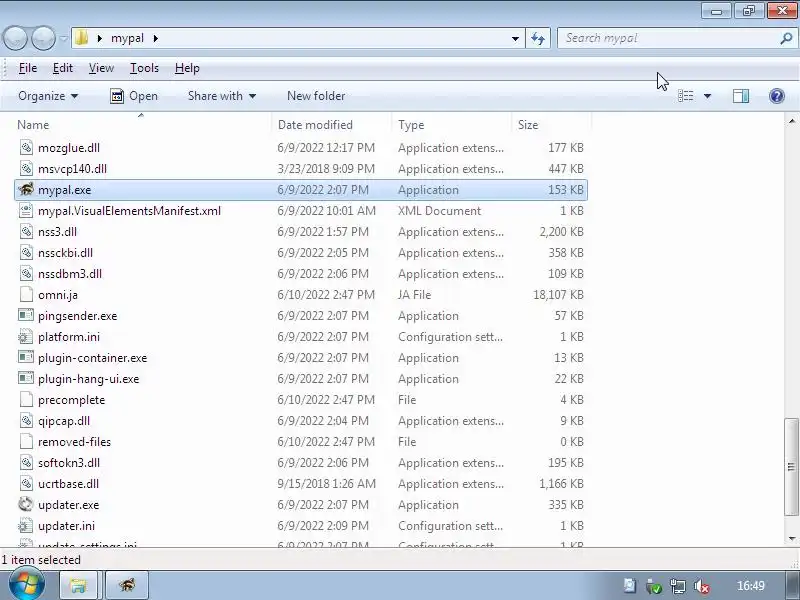Image resolution: width=800 pixels, height=600 pixels.
Task: Click the scrollbar down arrow
Action: 791,538
